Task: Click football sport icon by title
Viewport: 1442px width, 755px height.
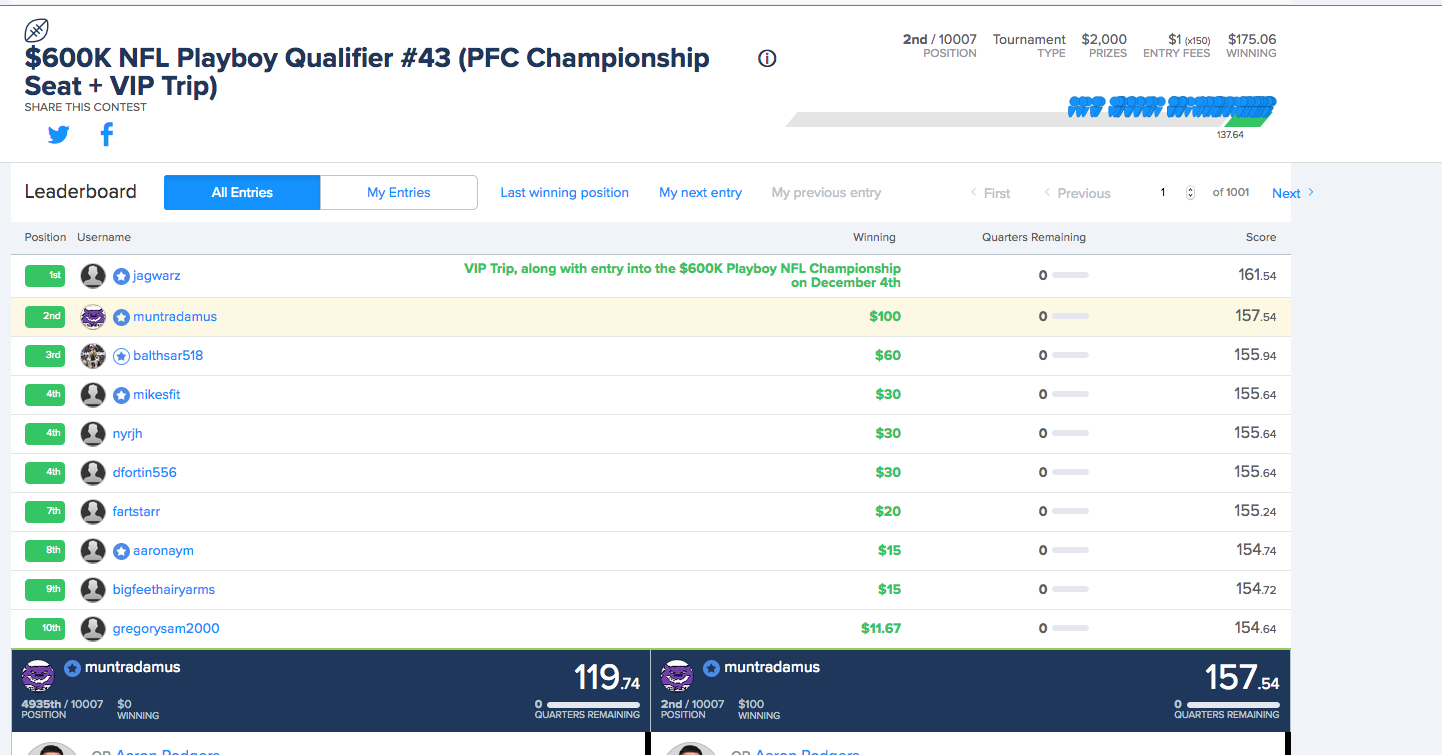Action: pos(37,30)
